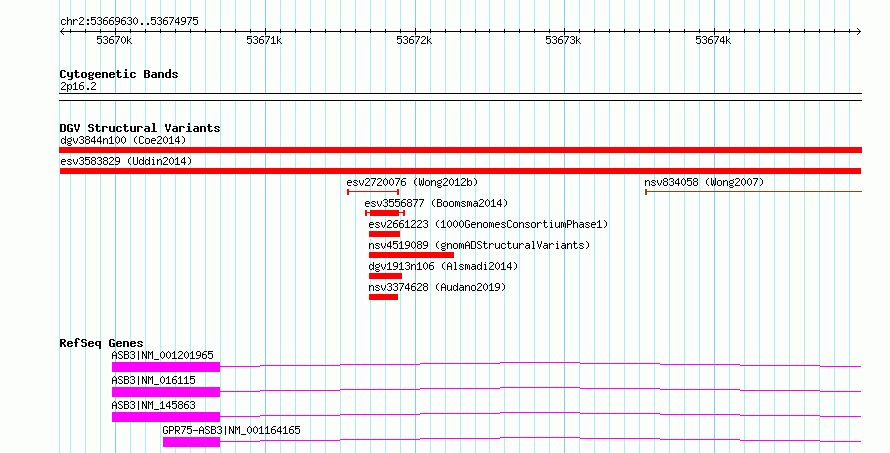Select the dgv1913n106 red bar
The image size is (890, 453).
[385, 276]
